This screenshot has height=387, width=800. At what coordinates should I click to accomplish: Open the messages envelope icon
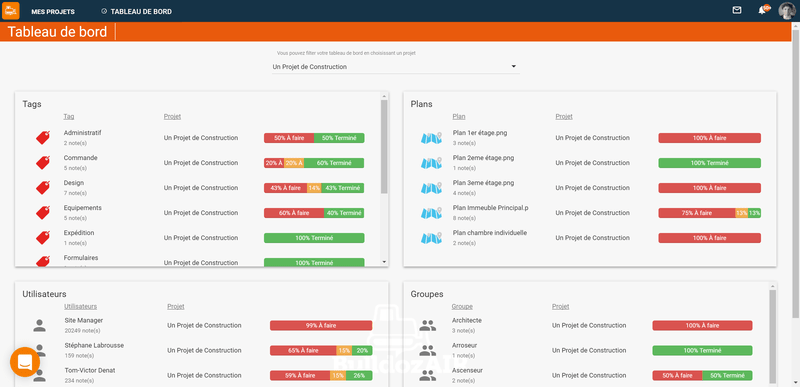(x=737, y=10)
